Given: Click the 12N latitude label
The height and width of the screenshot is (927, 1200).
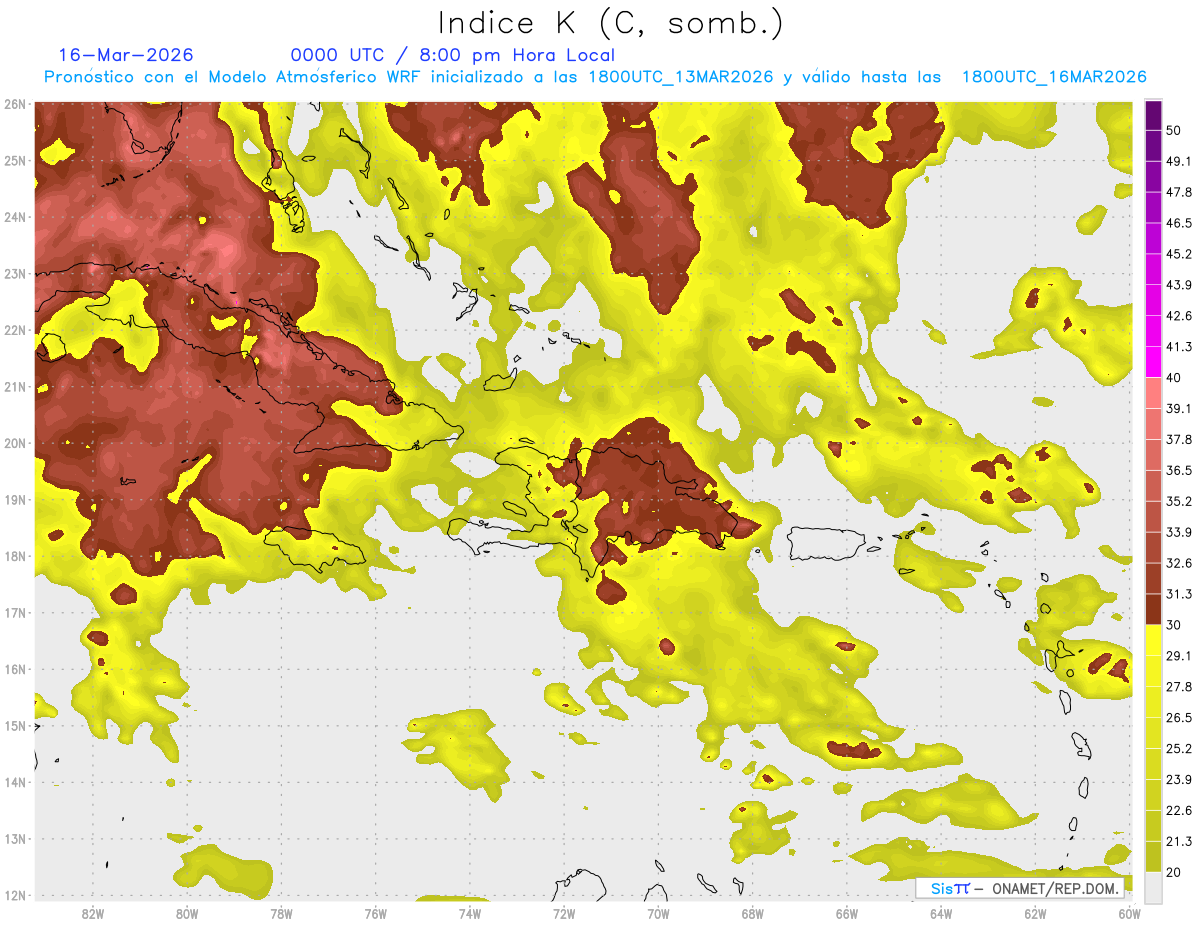Looking at the screenshot, I should click(x=14, y=895).
